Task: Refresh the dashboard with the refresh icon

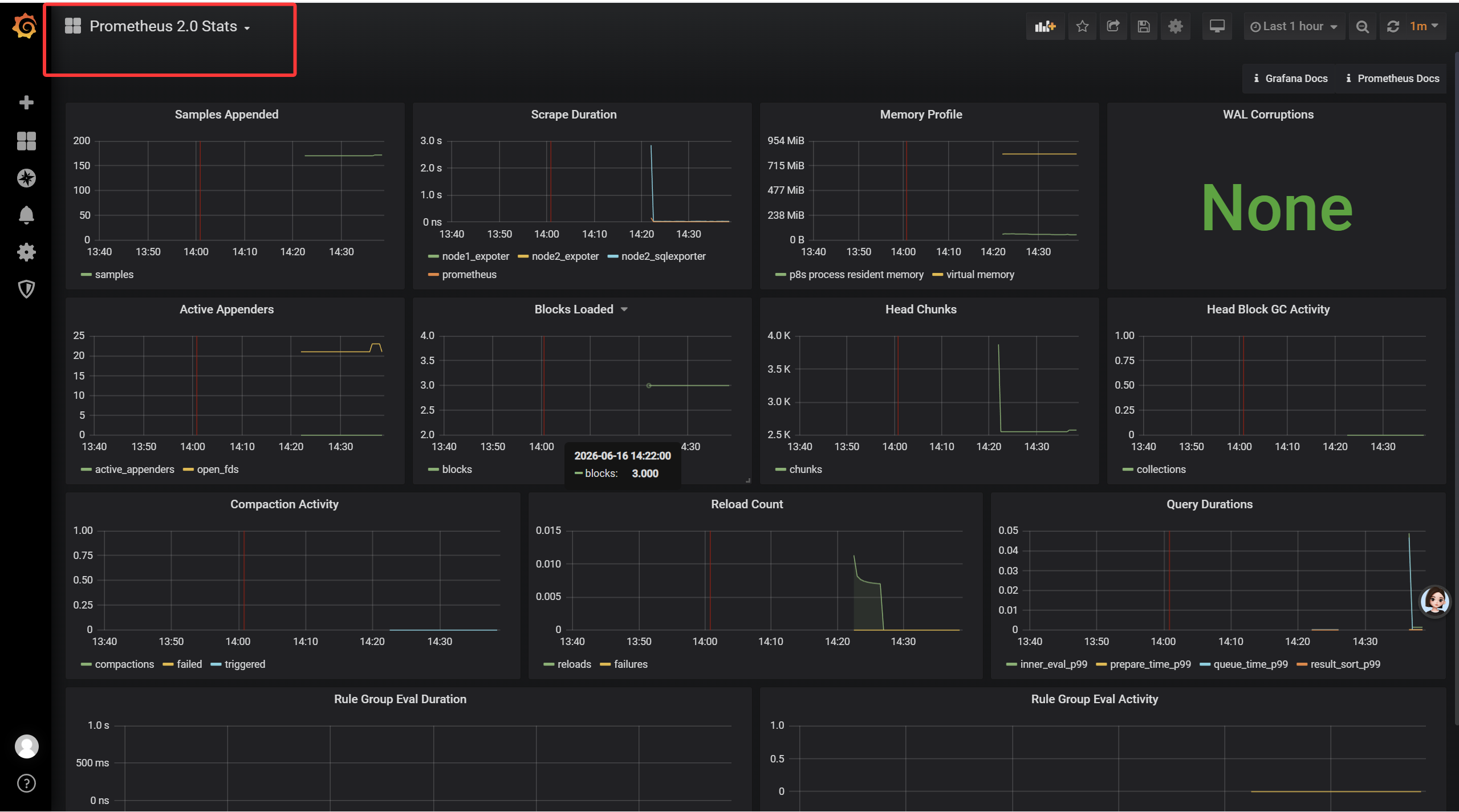Action: tap(1393, 26)
